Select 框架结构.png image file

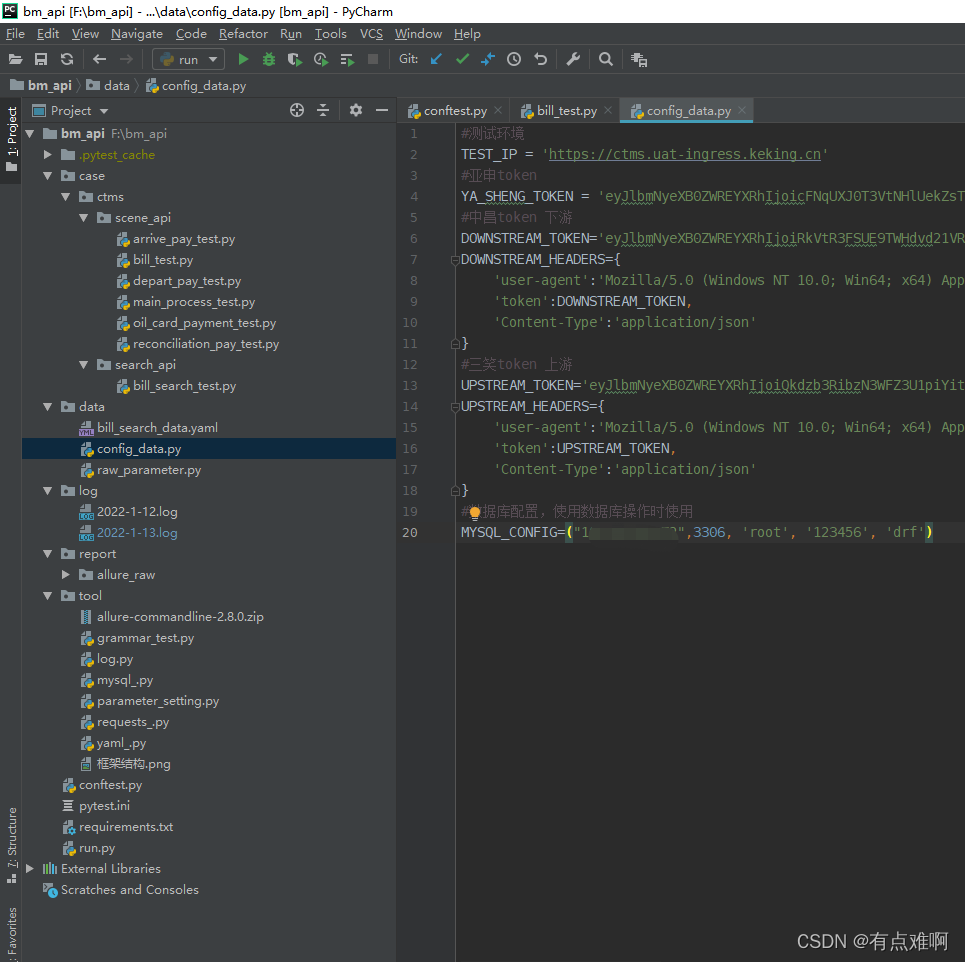click(134, 764)
